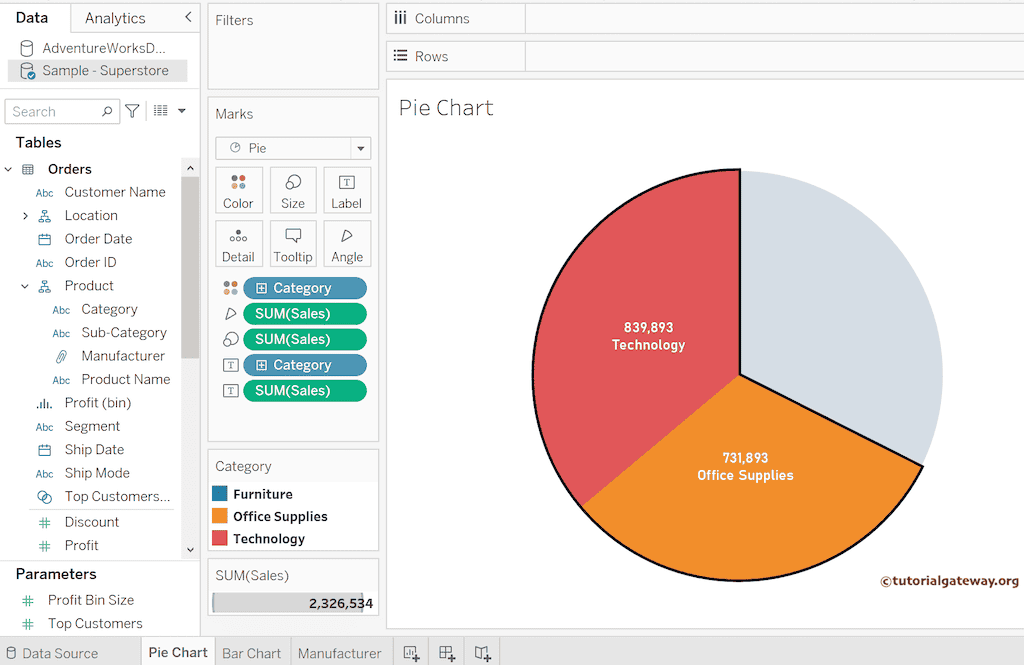The height and width of the screenshot is (665, 1024).
Task: Select the Top Customers parameter
Action: tap(95, 624)
